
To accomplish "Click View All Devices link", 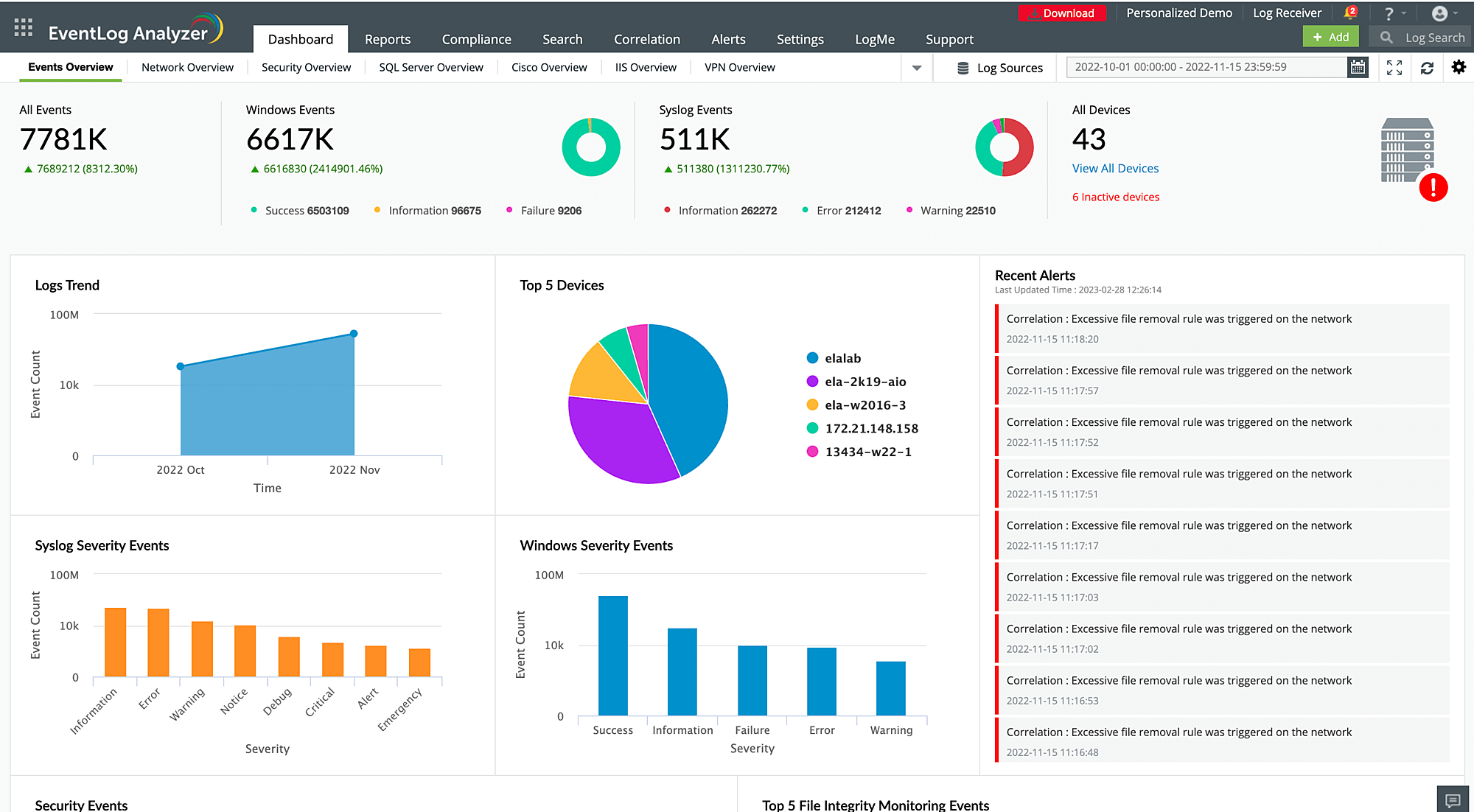I will pyautogui.click(x=1114, y=168).
